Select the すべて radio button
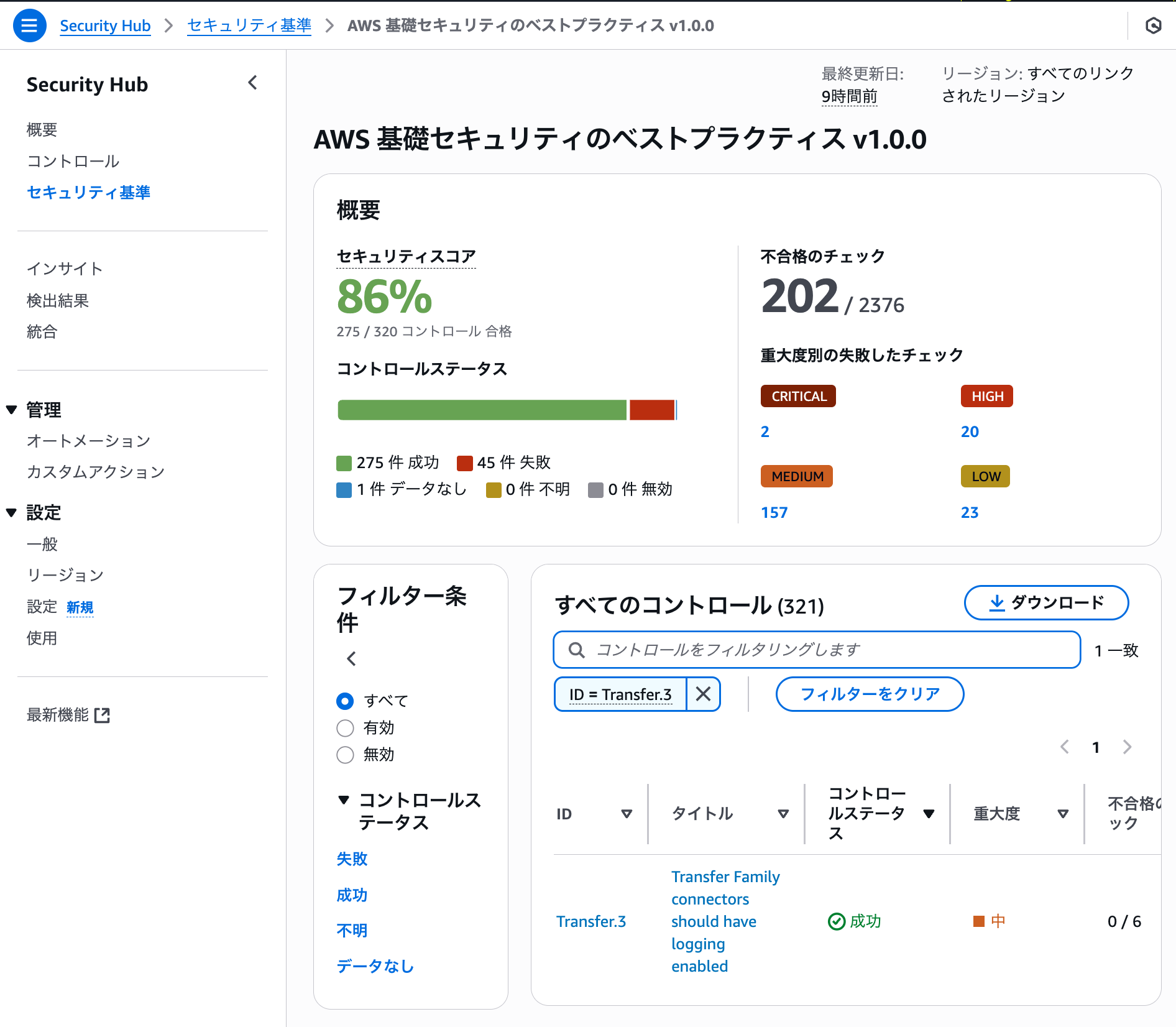Viewport: 1176px width, 1027px height. (345, 701)
